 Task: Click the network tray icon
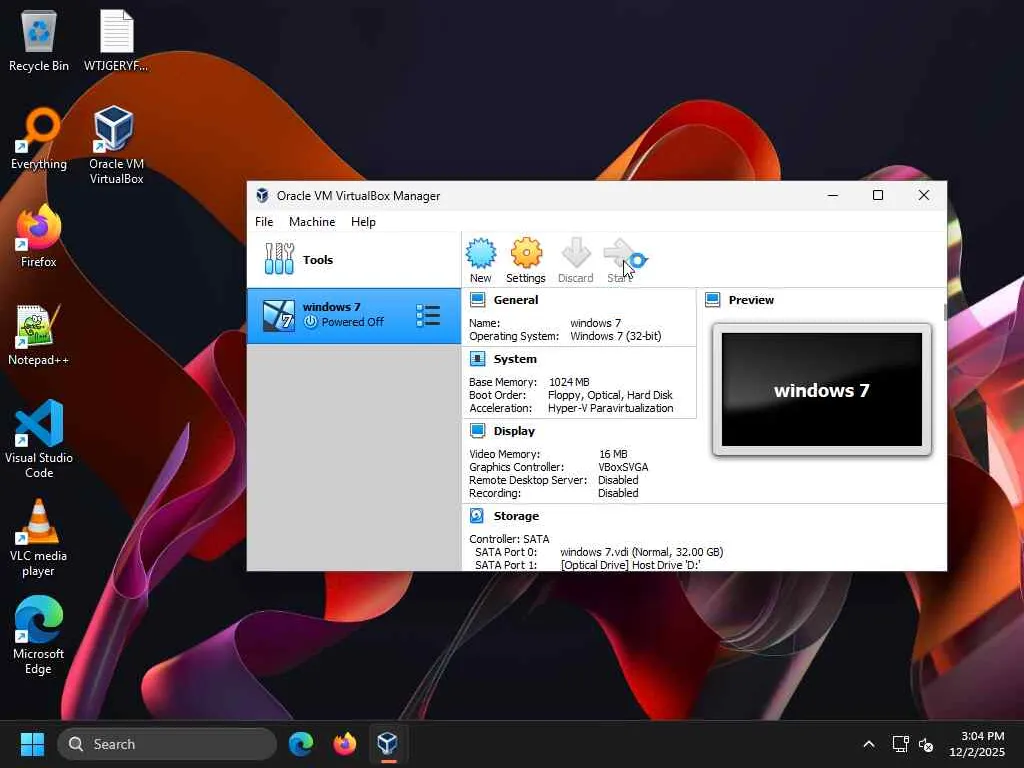901,744
